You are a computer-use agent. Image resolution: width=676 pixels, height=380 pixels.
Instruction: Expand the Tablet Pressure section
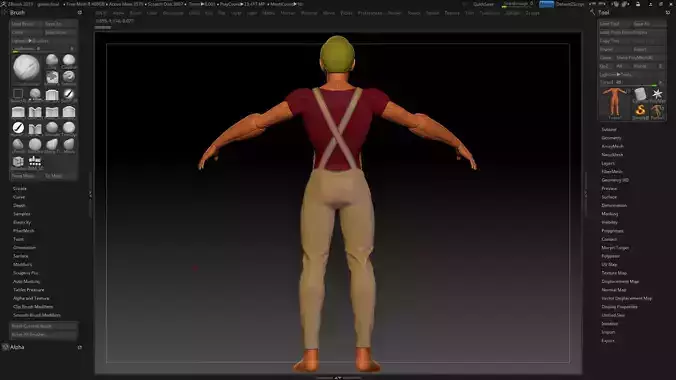point(28,290)
